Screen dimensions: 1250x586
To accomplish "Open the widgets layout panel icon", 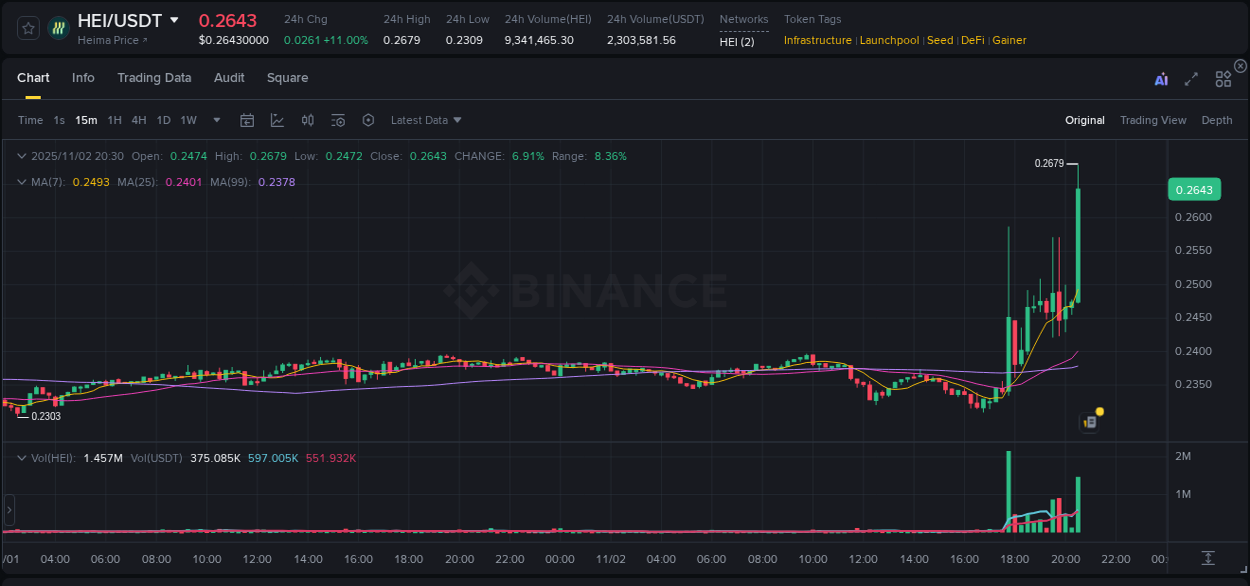I will click(1222, 79).
